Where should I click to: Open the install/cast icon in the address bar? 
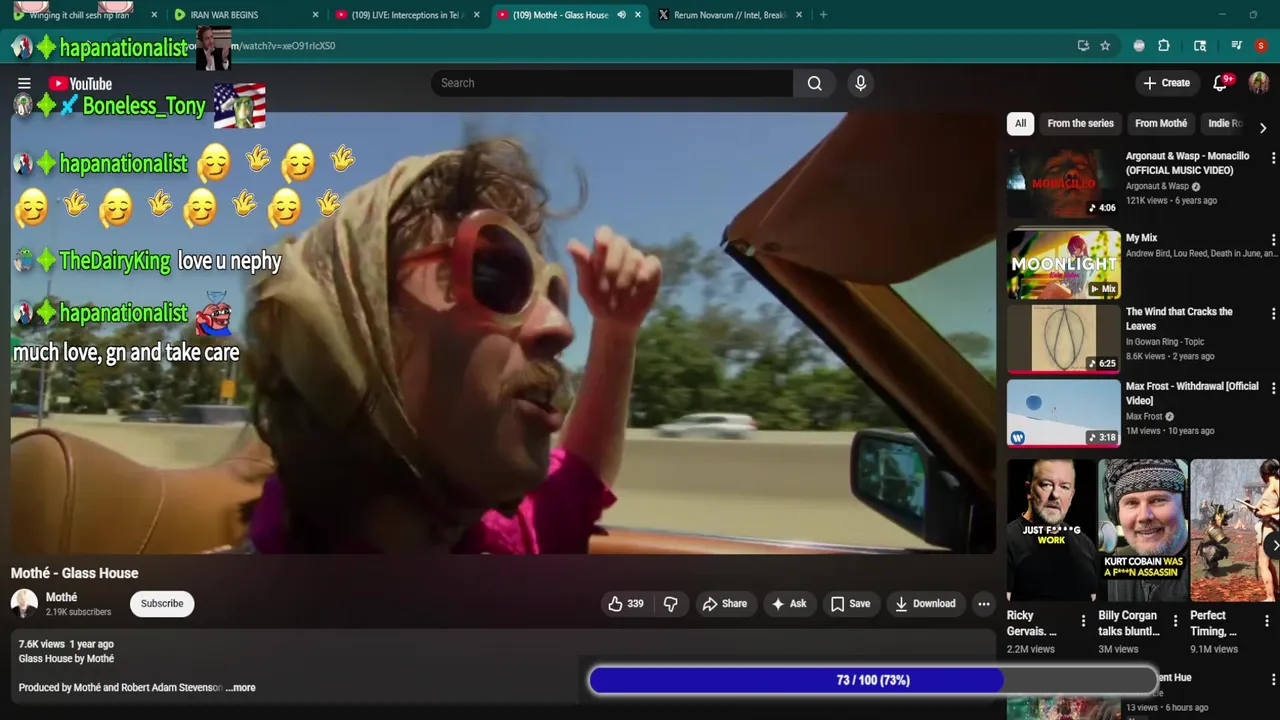point(1083,46)
